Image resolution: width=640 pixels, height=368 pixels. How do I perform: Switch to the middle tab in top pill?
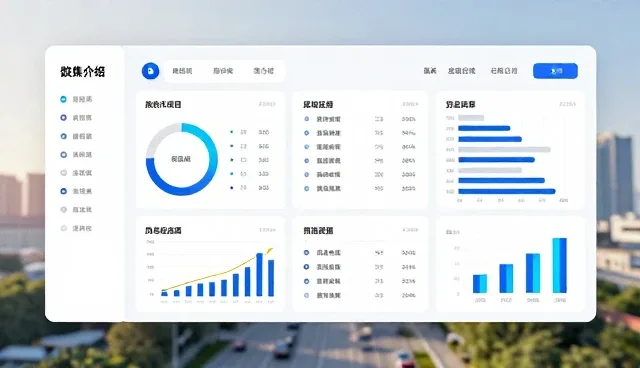point(223,71)
